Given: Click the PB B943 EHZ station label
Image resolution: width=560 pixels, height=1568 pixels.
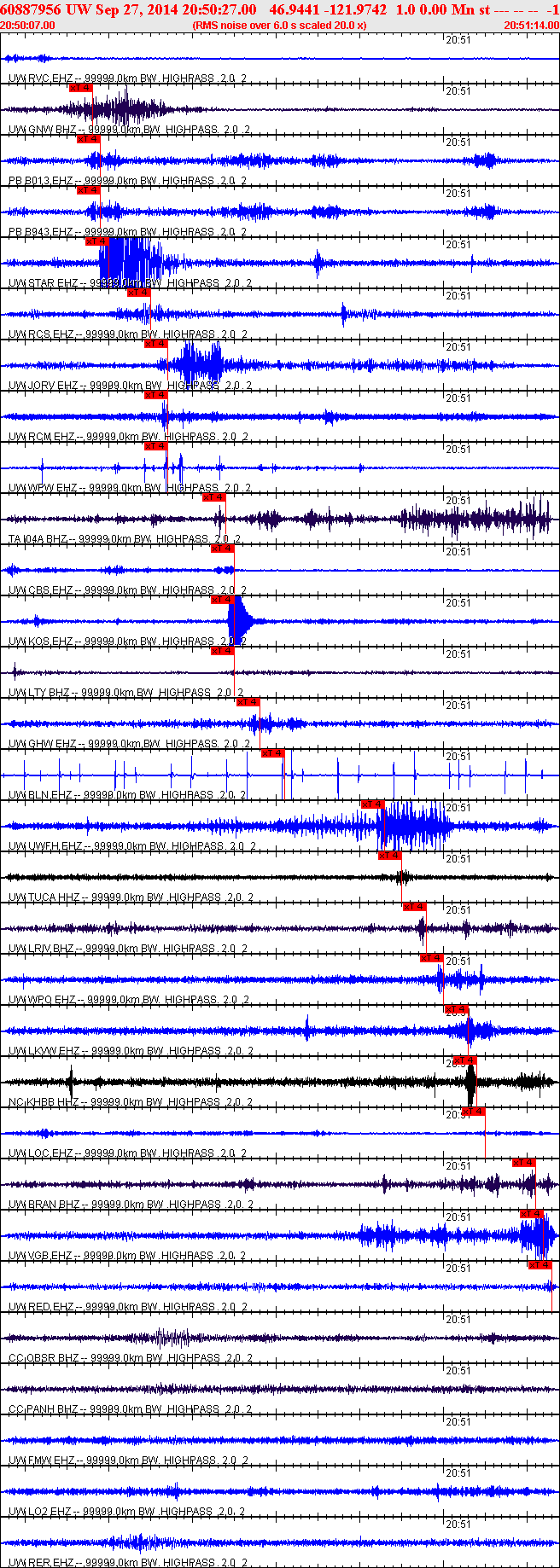Looking at the screenshot, I should coord(128,232).
